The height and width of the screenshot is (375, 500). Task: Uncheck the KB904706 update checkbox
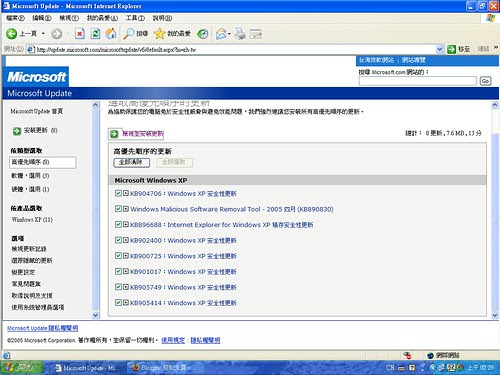pyautogui.click(x=118, y=193)
